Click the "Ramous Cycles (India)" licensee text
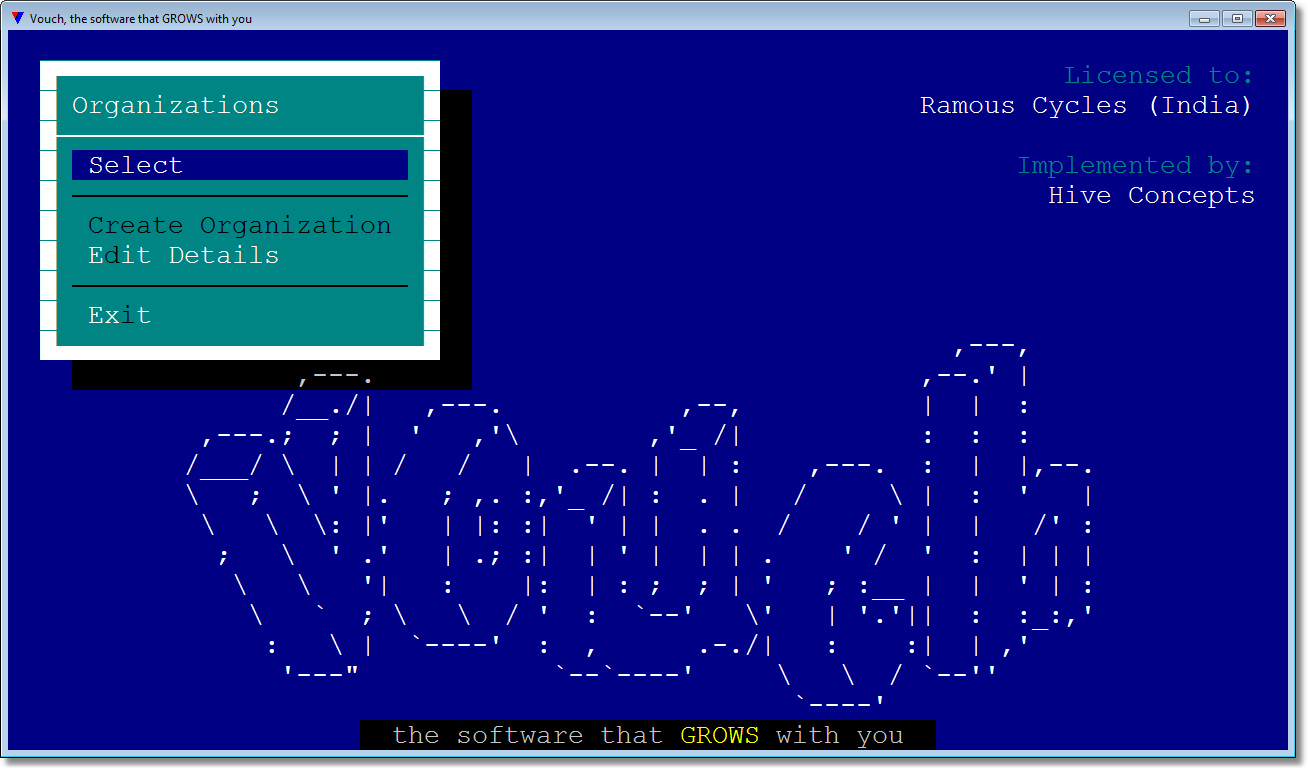Viewport: 1308px width, 770px height. tap(1086, 105)
